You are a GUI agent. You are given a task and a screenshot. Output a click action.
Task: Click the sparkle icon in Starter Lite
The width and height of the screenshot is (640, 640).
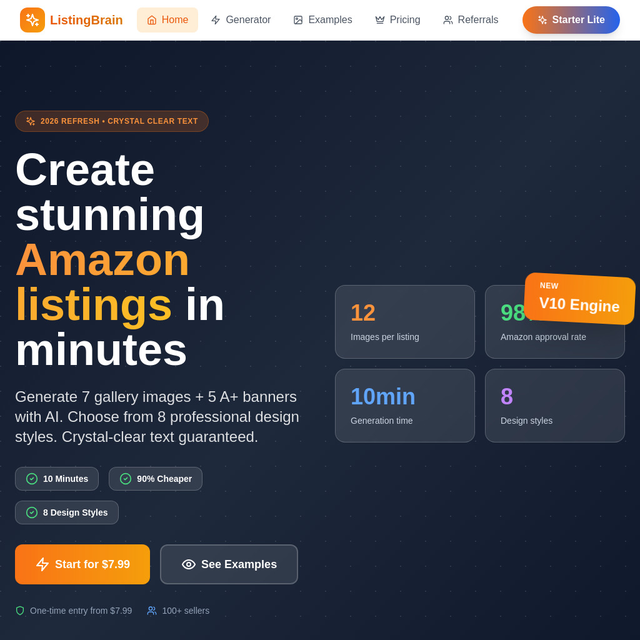pyautogui.click(x=542, y=20)
